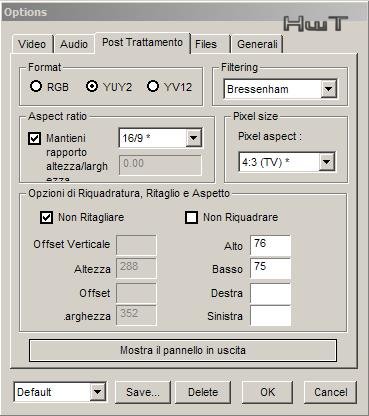369x416 pixels.
Task: Click the Basso field with value 75
Action: pos(270,268)
